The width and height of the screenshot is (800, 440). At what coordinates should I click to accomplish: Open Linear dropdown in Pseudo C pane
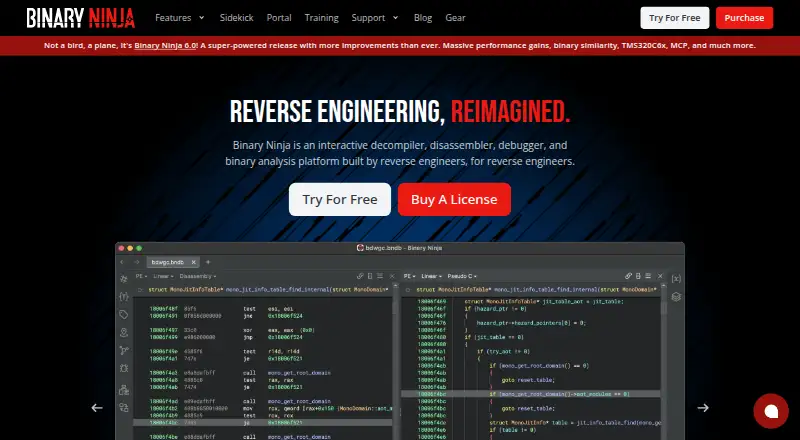click(432, 276)
